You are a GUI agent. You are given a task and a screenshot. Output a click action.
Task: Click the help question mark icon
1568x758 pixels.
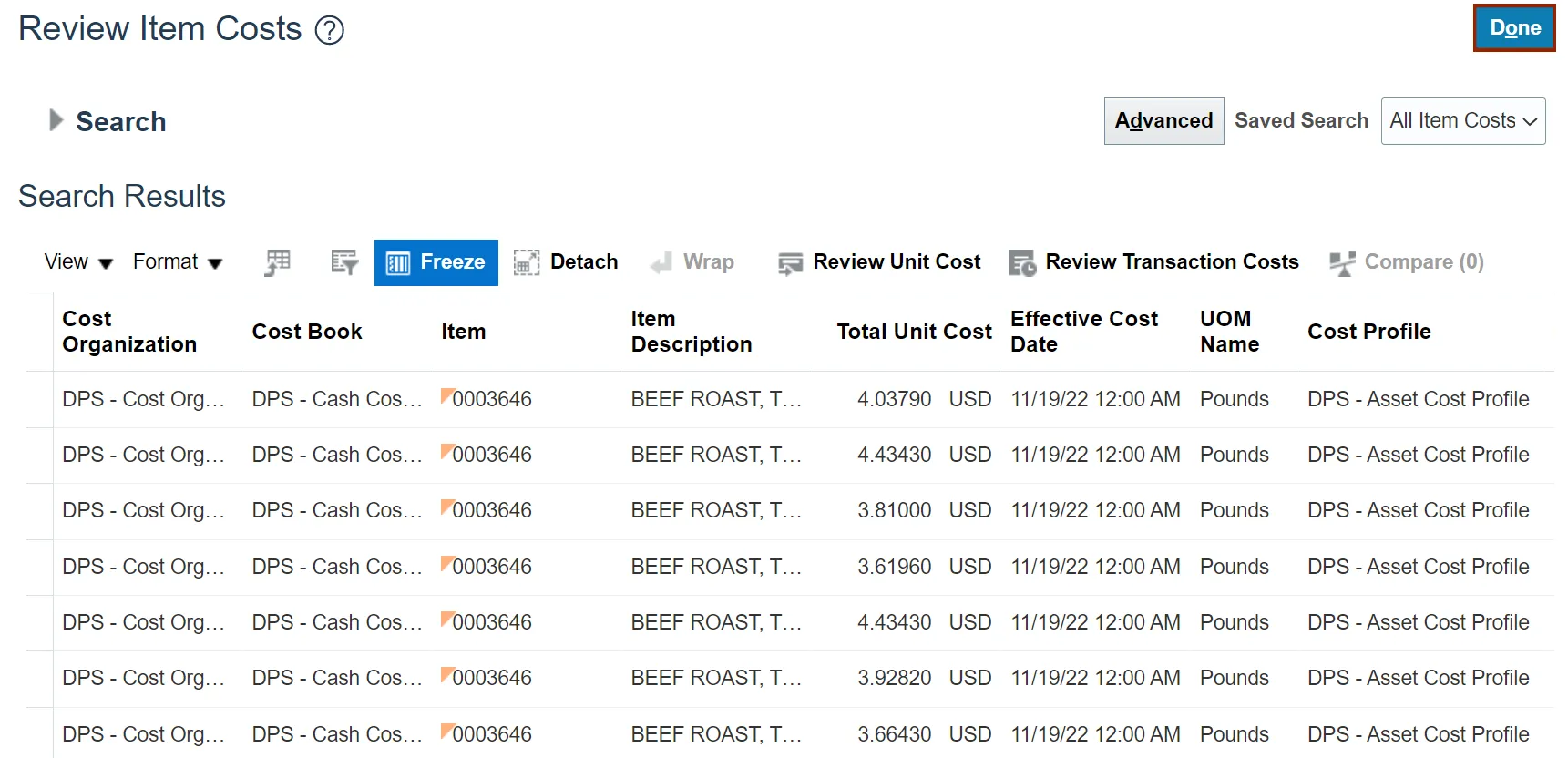click(329, 31)
